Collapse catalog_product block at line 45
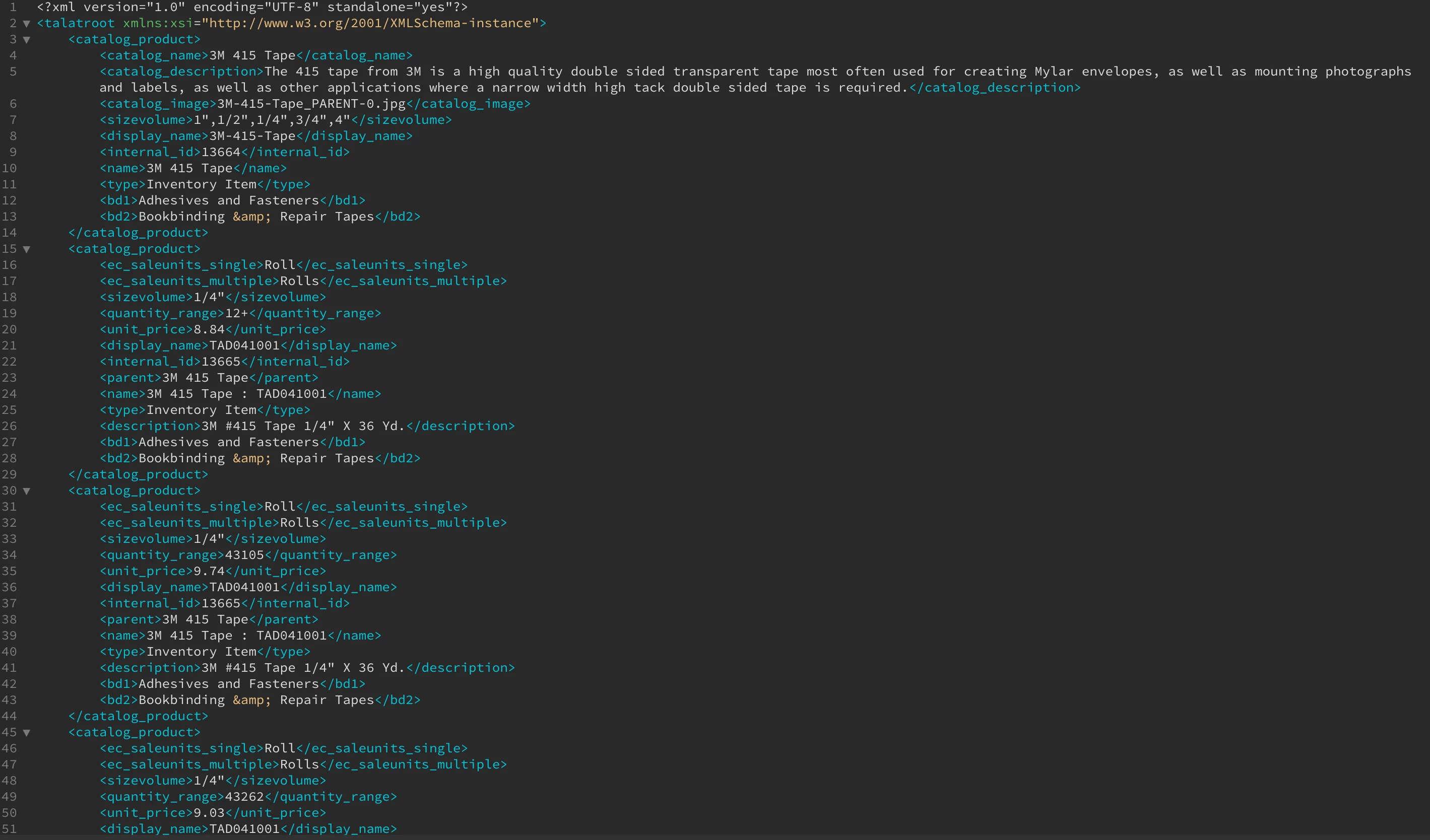Viewport: 1430px width, 840px height. (26, 733)
